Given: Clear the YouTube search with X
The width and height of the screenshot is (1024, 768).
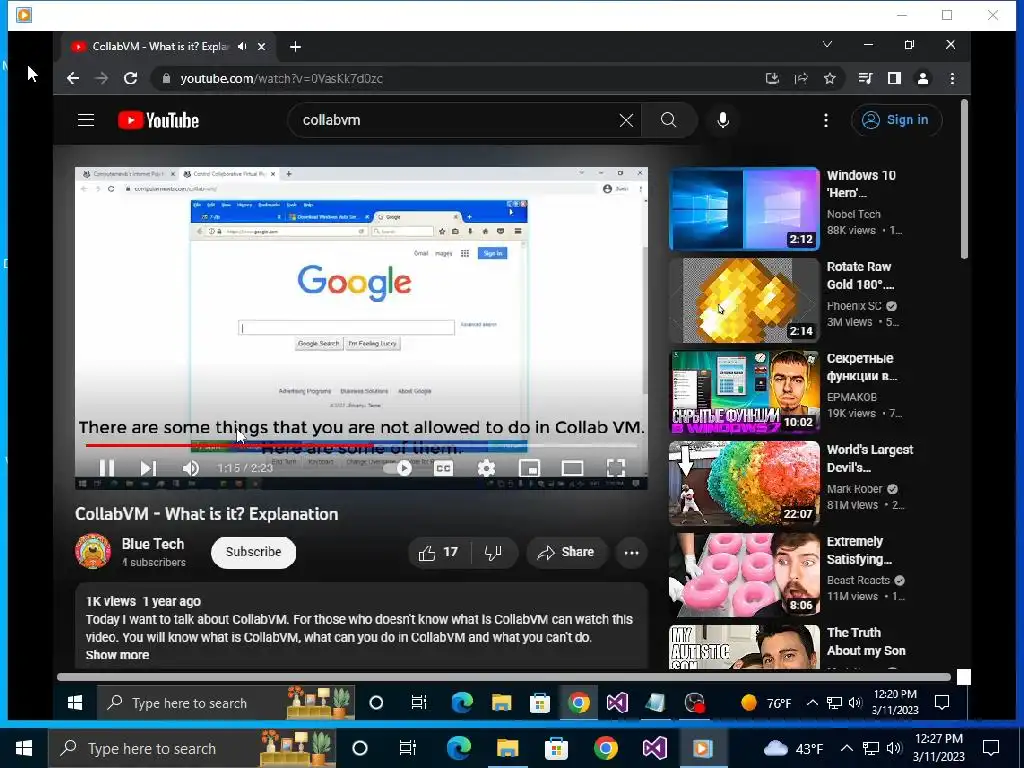Looking at the screenshot, I should 626,120.
